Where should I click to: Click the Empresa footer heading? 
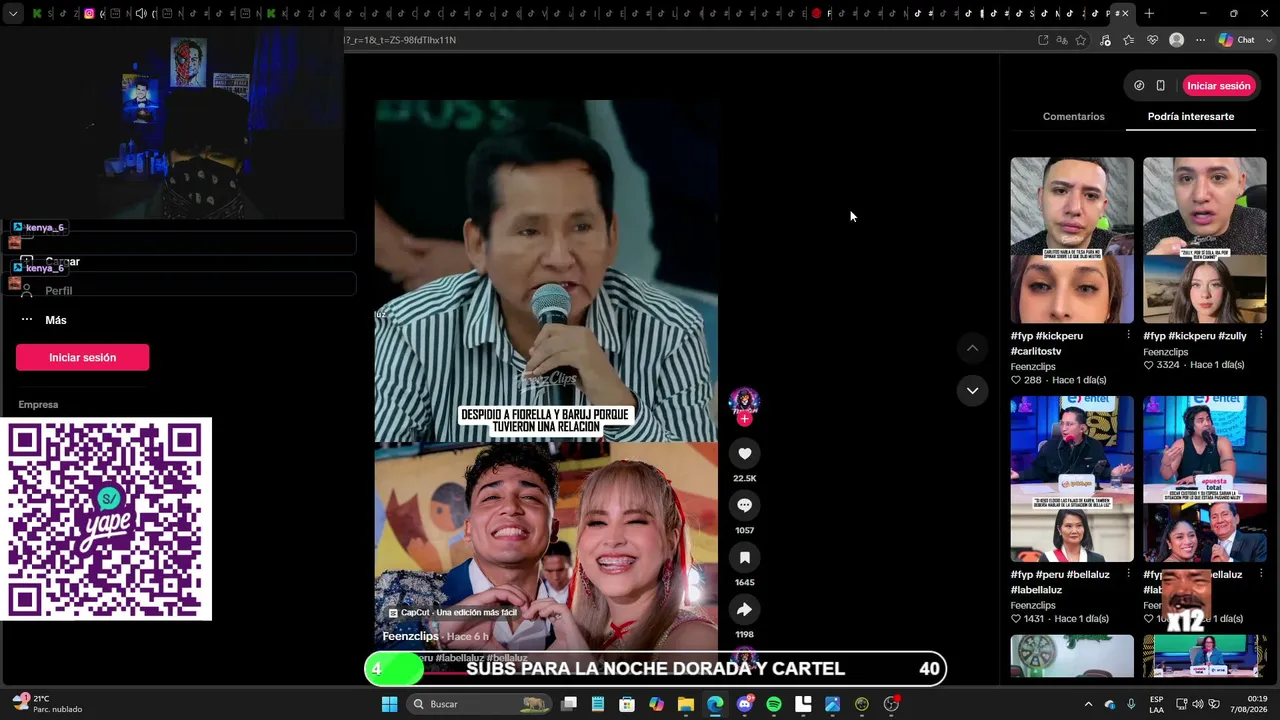[x=38, y=405]
